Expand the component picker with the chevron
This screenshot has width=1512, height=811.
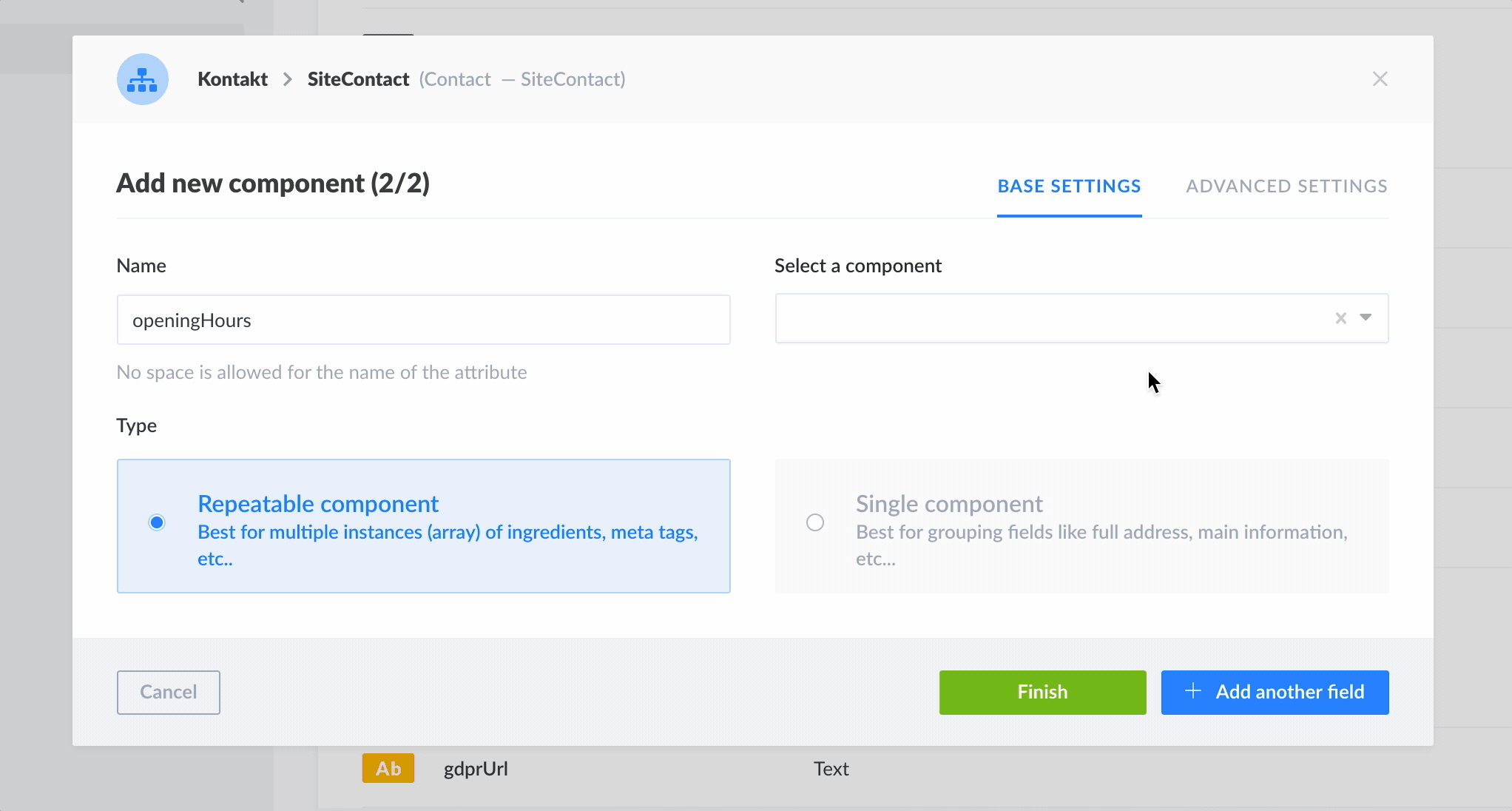tap(1365, 318)
